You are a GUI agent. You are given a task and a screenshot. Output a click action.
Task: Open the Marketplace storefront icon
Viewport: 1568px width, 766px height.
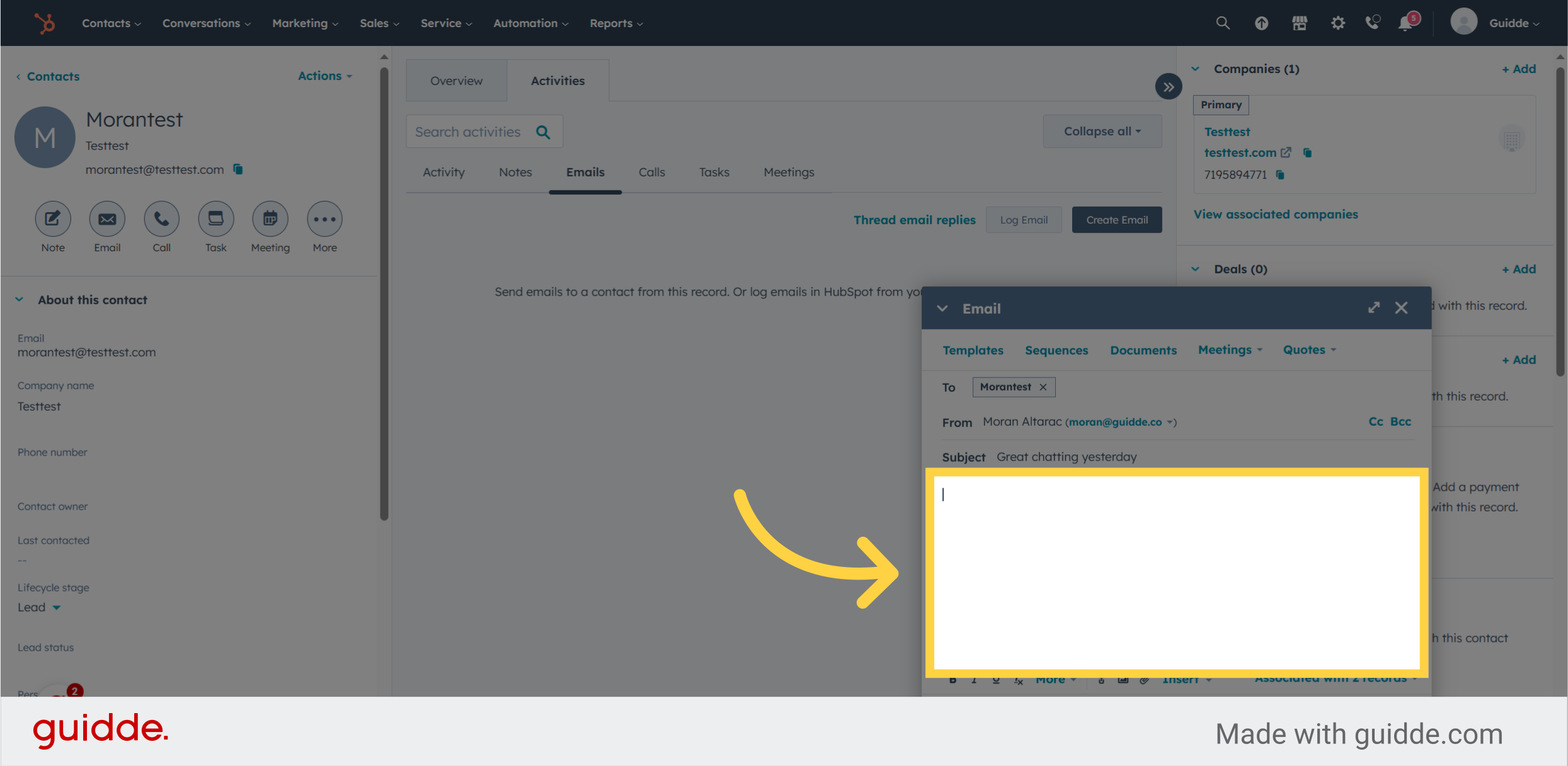coord(1300,23)
